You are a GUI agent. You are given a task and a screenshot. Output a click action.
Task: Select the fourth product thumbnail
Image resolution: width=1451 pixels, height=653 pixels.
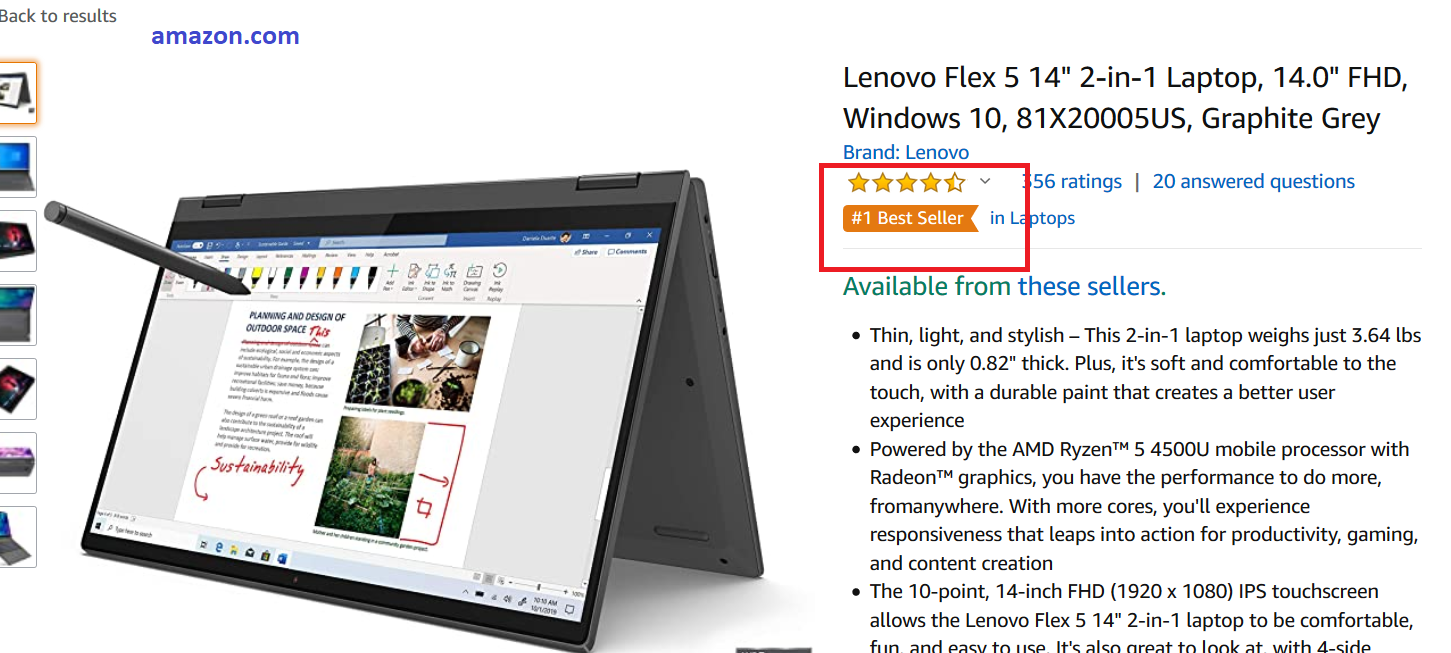point(17,315)
